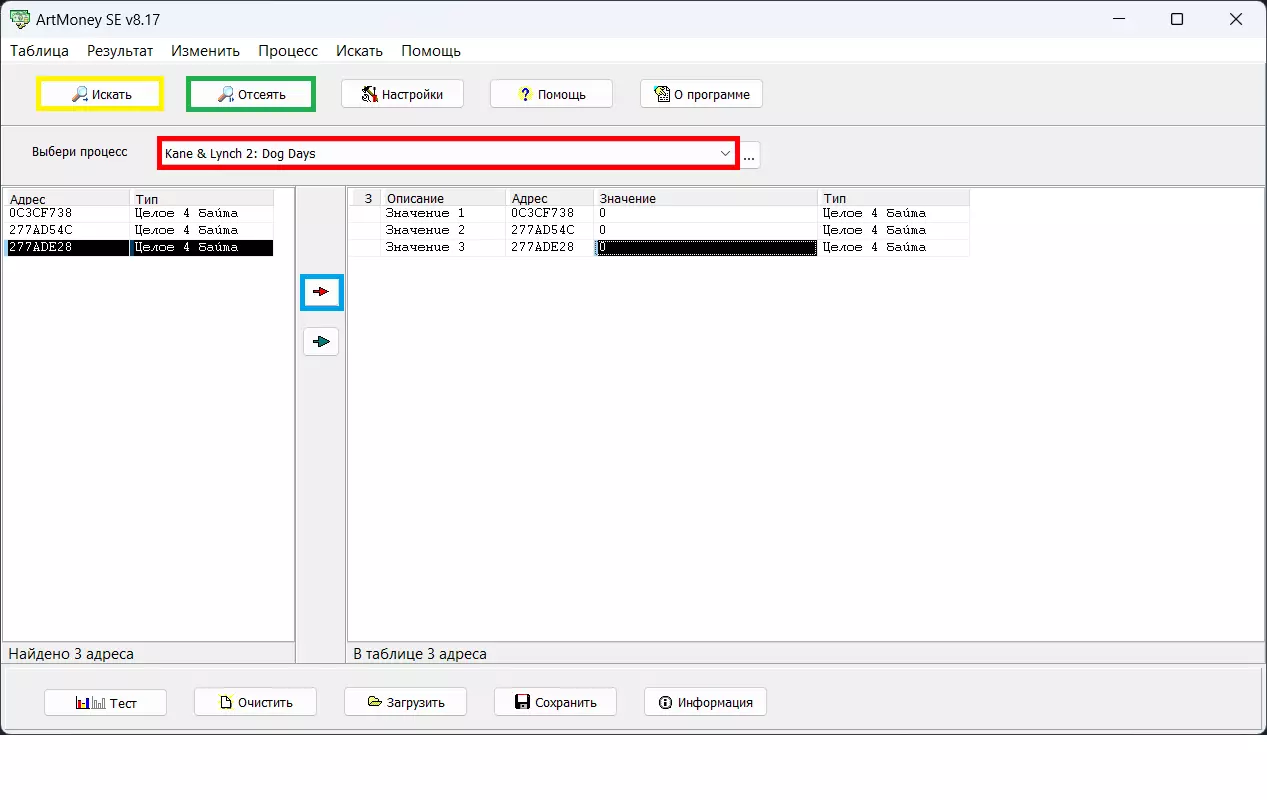Click the Искать search button

[x=100, y=94]
